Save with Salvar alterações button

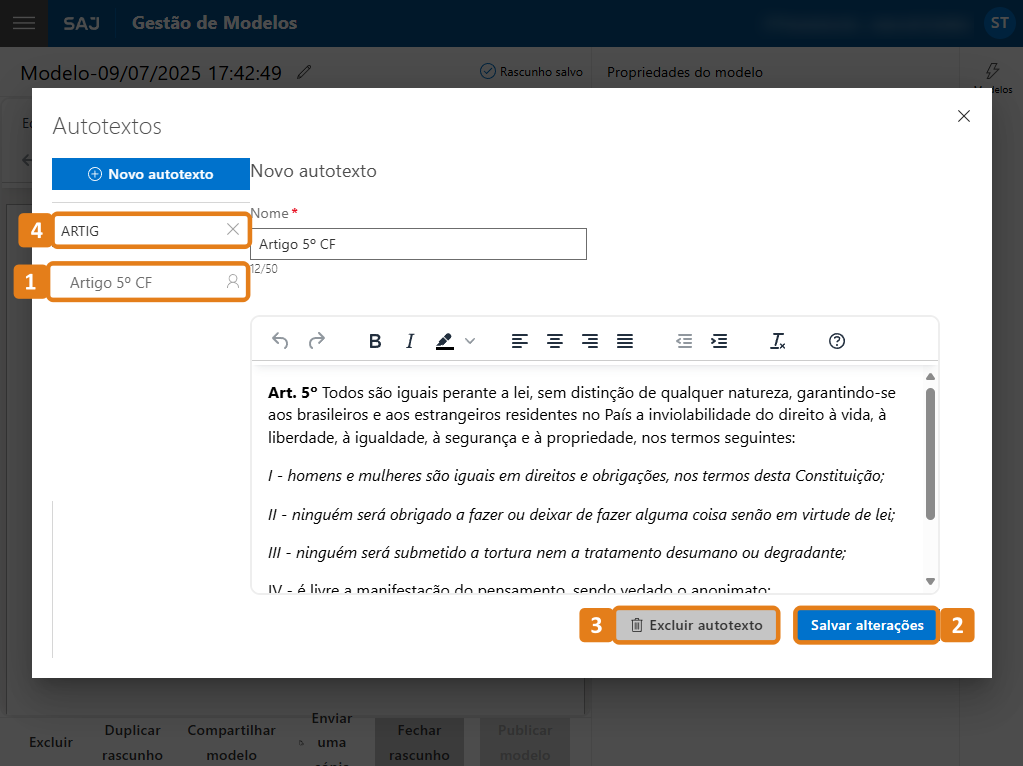tap(867, 625)
